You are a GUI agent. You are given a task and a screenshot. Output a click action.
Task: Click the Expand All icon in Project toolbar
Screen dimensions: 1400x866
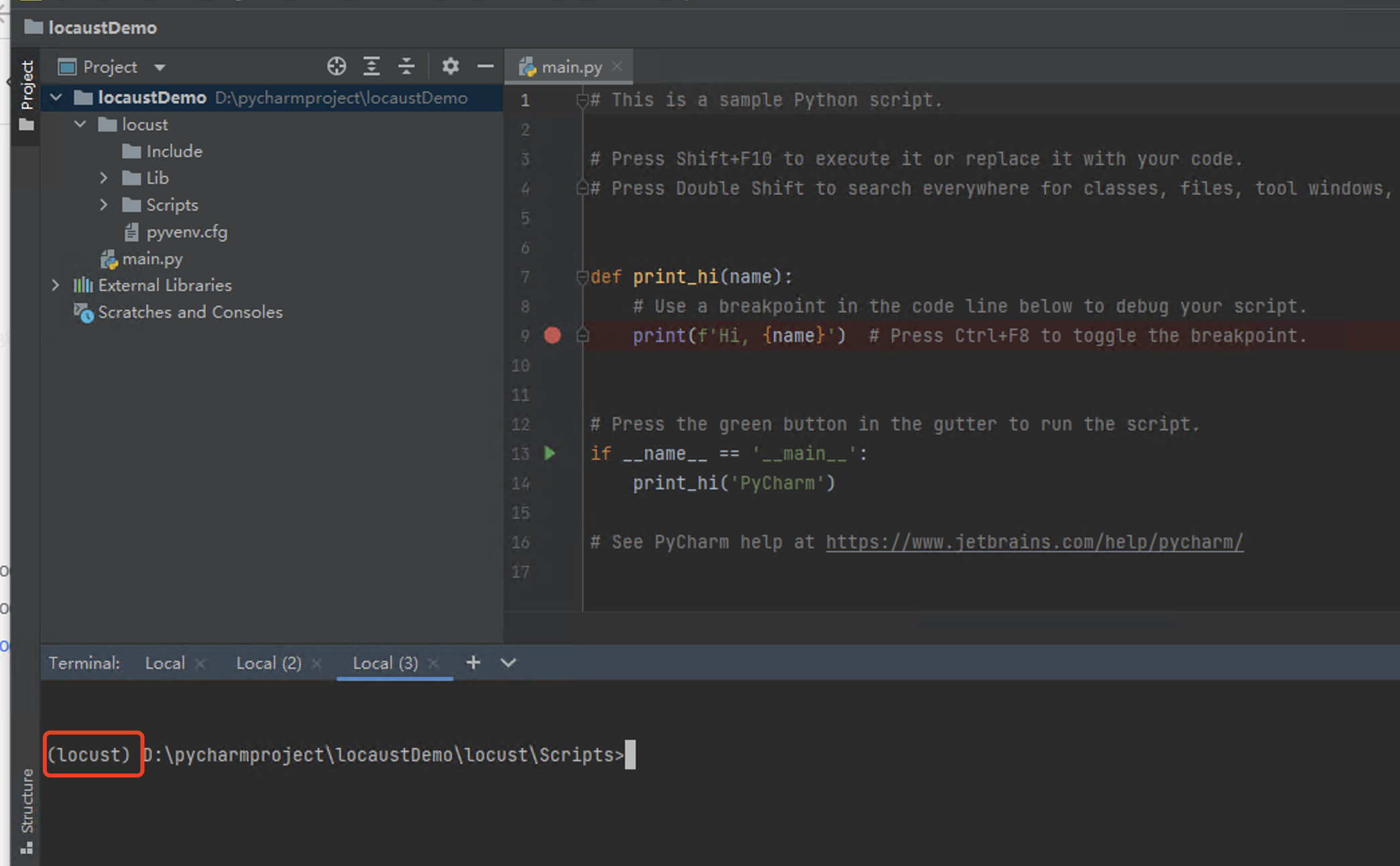(371, 66)
